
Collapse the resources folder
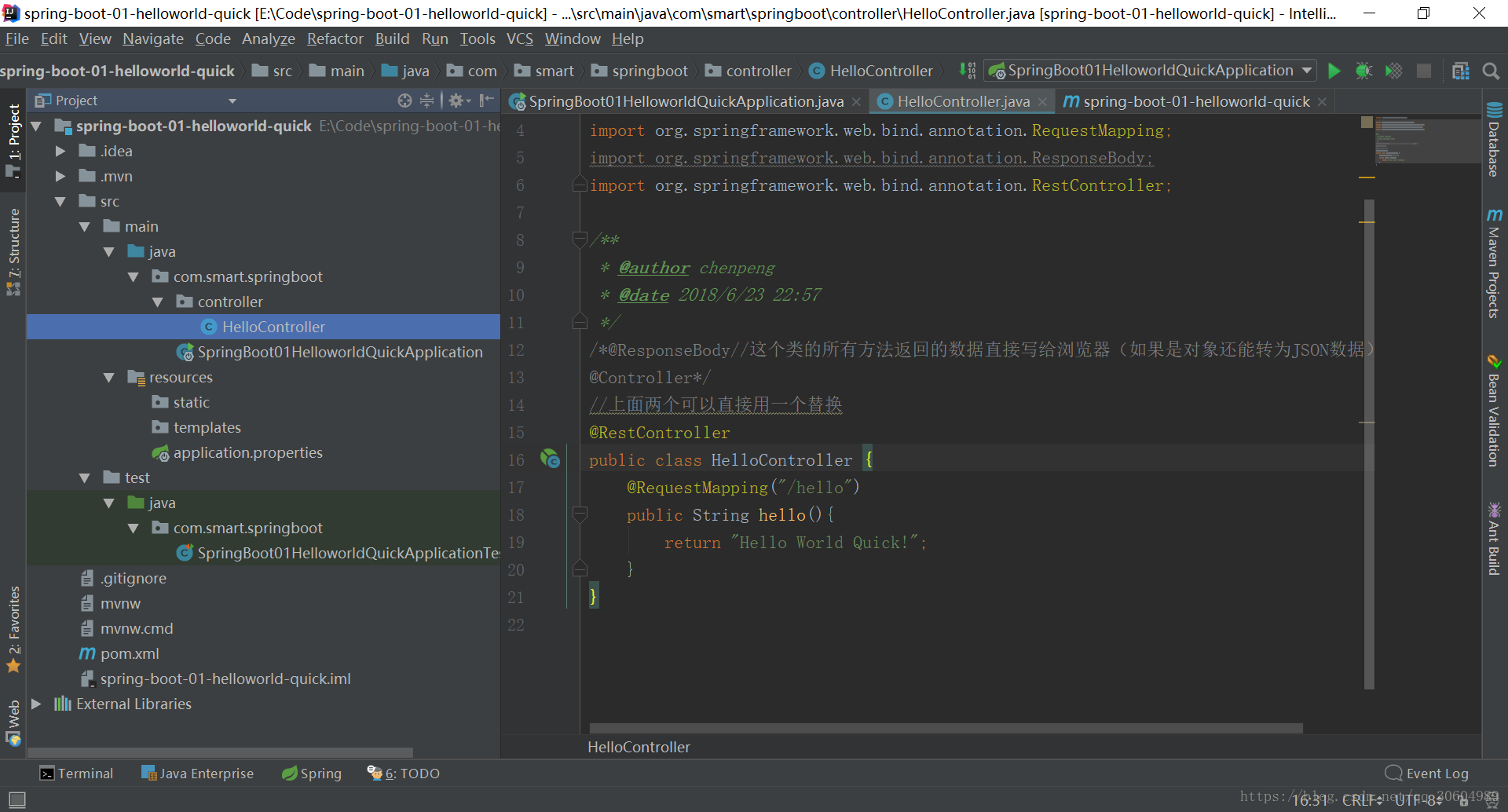[x=109, y=377]
